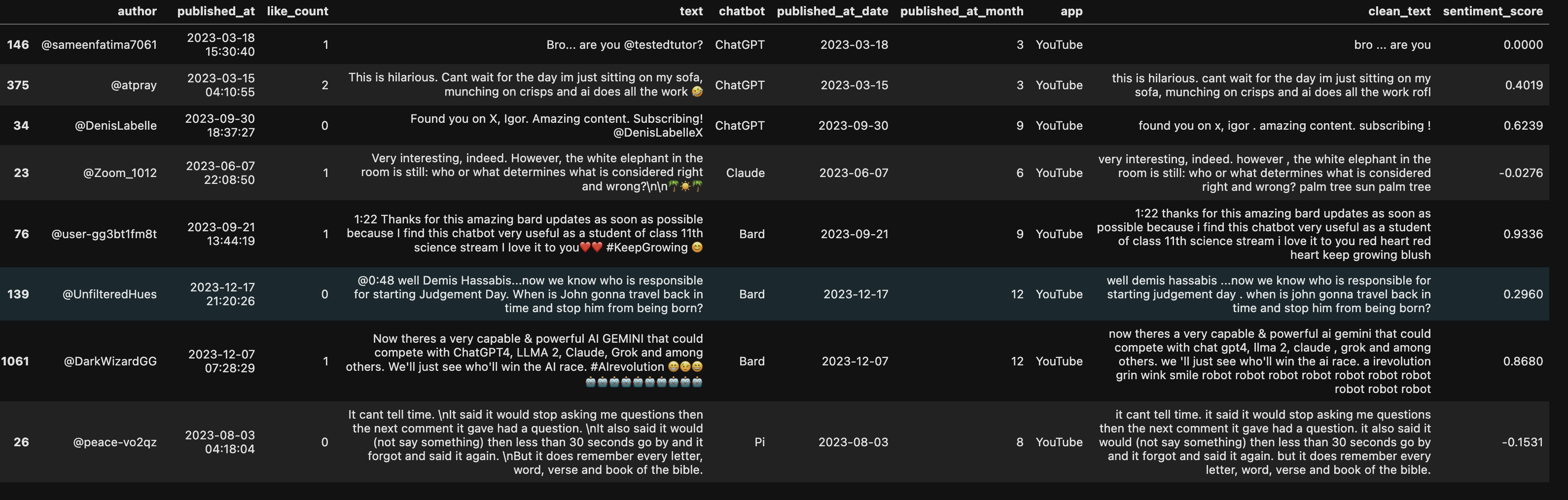Select text cell "Bro... are you @testedtutor?"
The image size is (1568, 500).
[x=625, y=44]
